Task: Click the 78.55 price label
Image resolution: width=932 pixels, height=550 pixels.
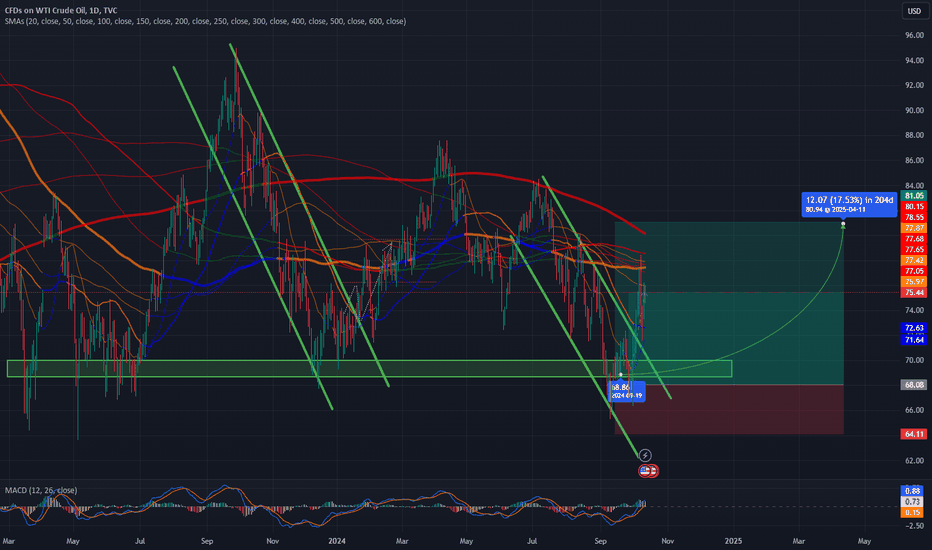Action: click(x=914, y=217)
